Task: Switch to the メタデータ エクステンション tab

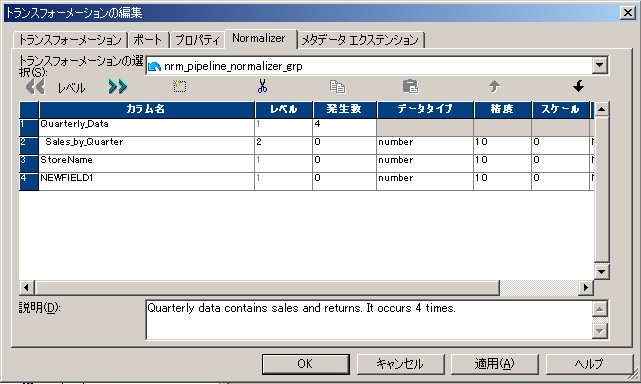Action: click(x=360, y=40)
